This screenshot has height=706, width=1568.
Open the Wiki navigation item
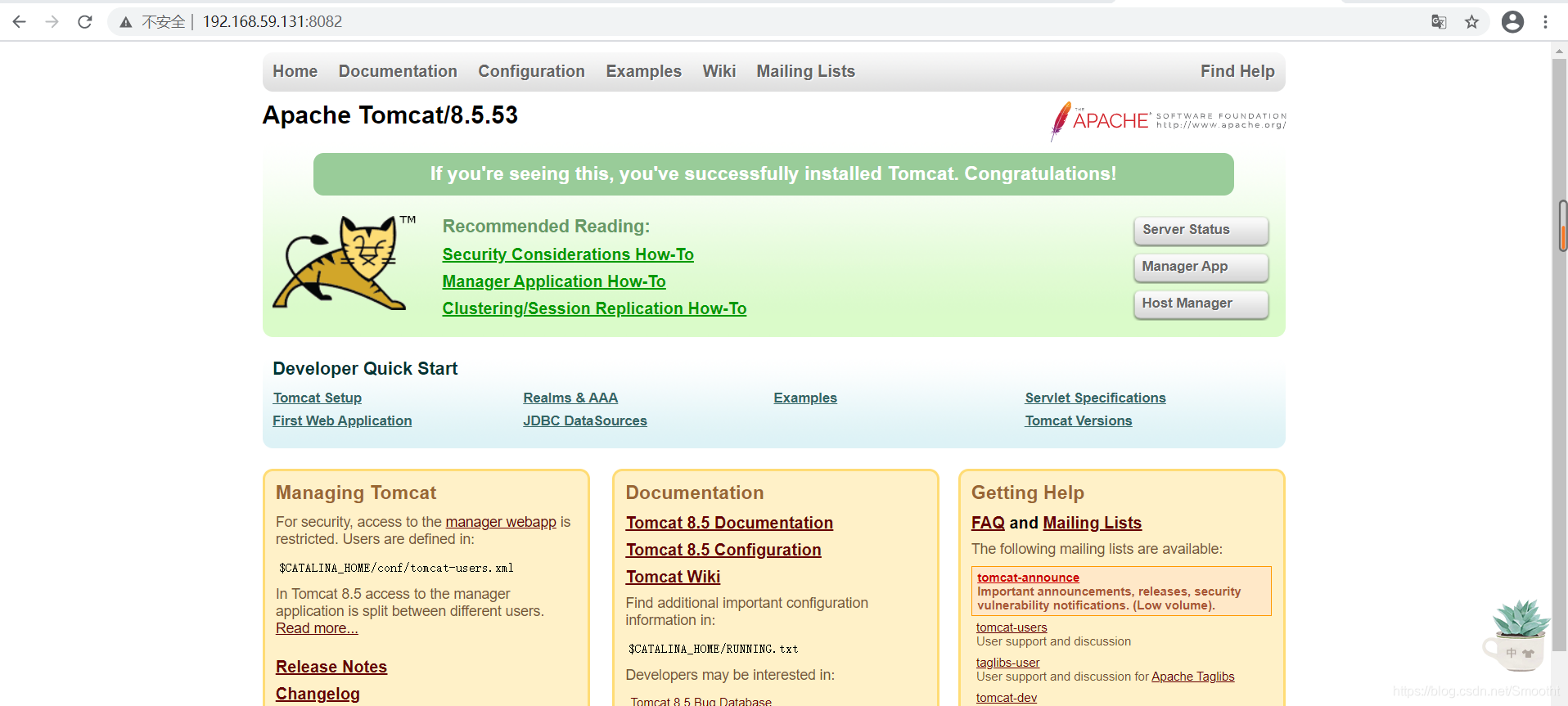coord(719,71)
